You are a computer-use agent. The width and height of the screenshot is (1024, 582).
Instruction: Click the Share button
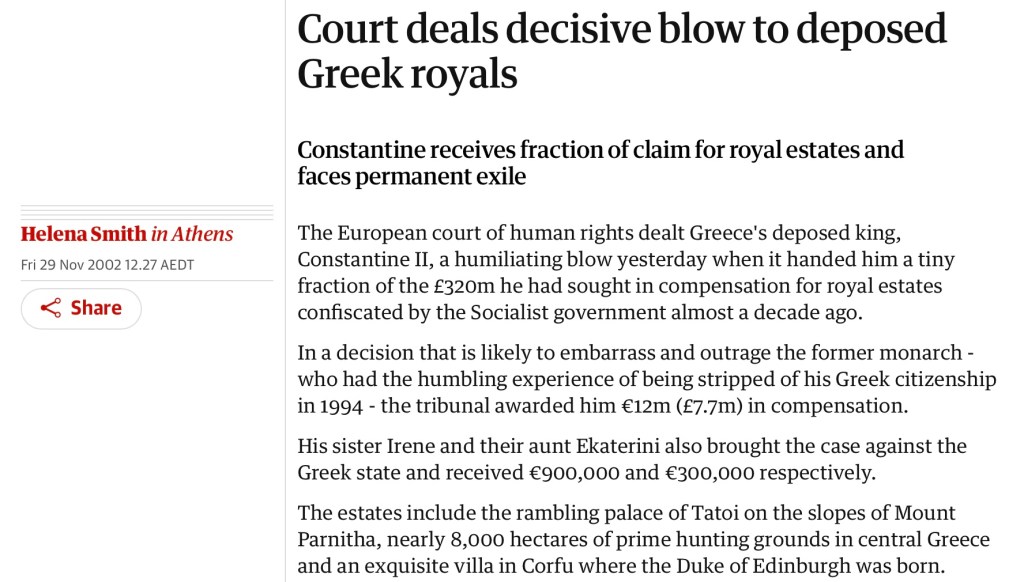(81, 308)
